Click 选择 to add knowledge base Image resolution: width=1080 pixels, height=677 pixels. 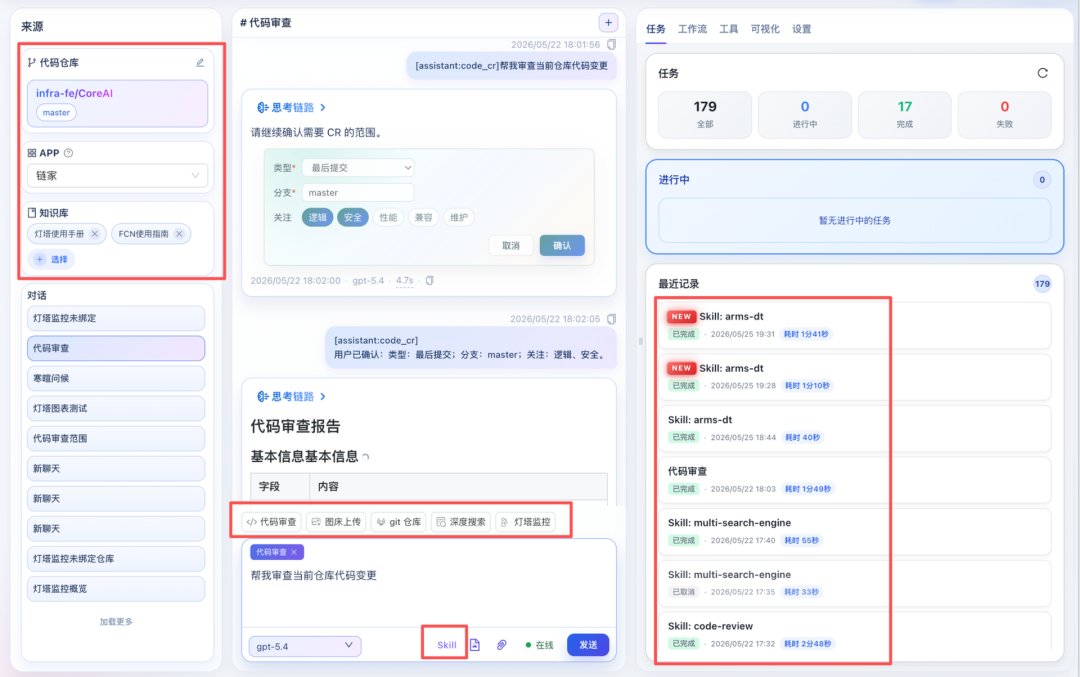coord(52,260)
